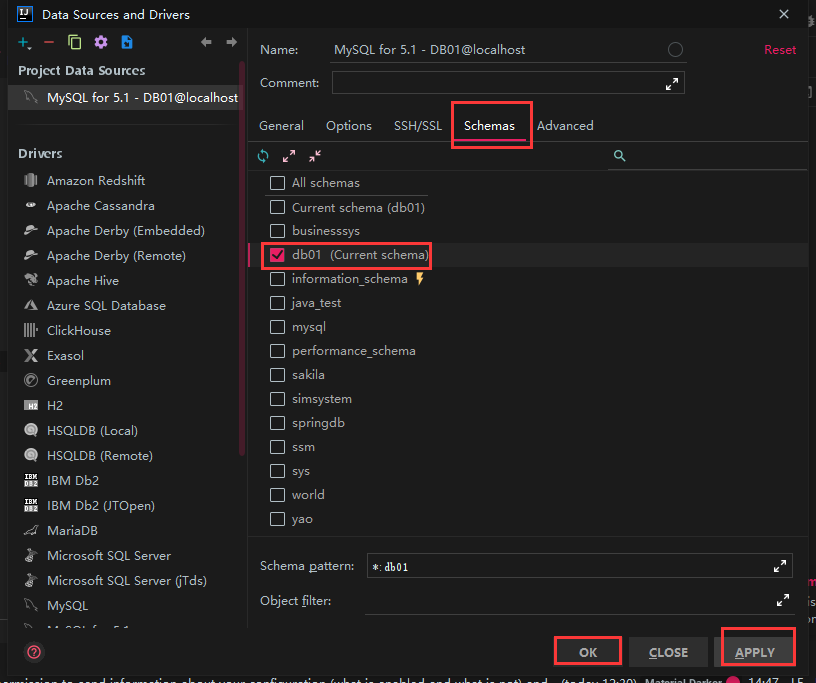
Task: Select MySQL for 5.1 - DB01@localhost data source
Action: (x=125, y=97)
